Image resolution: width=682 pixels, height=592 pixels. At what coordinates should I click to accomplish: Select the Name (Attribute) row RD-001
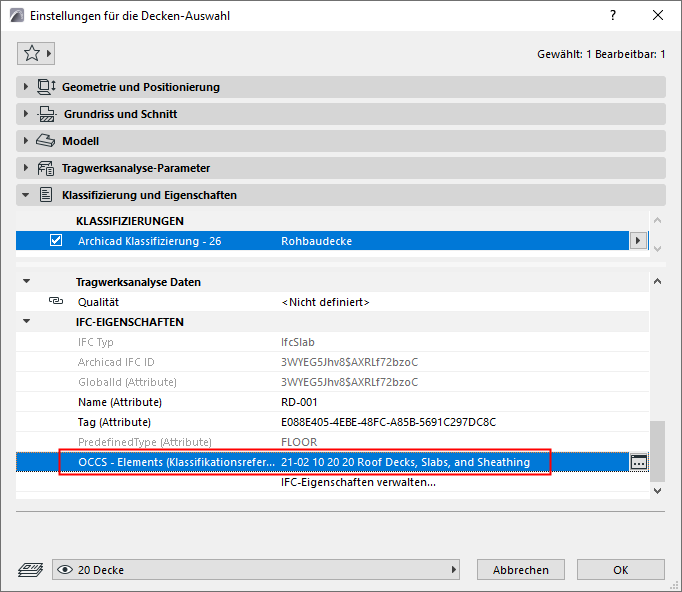pyautogui.click(x=332, y=402)
